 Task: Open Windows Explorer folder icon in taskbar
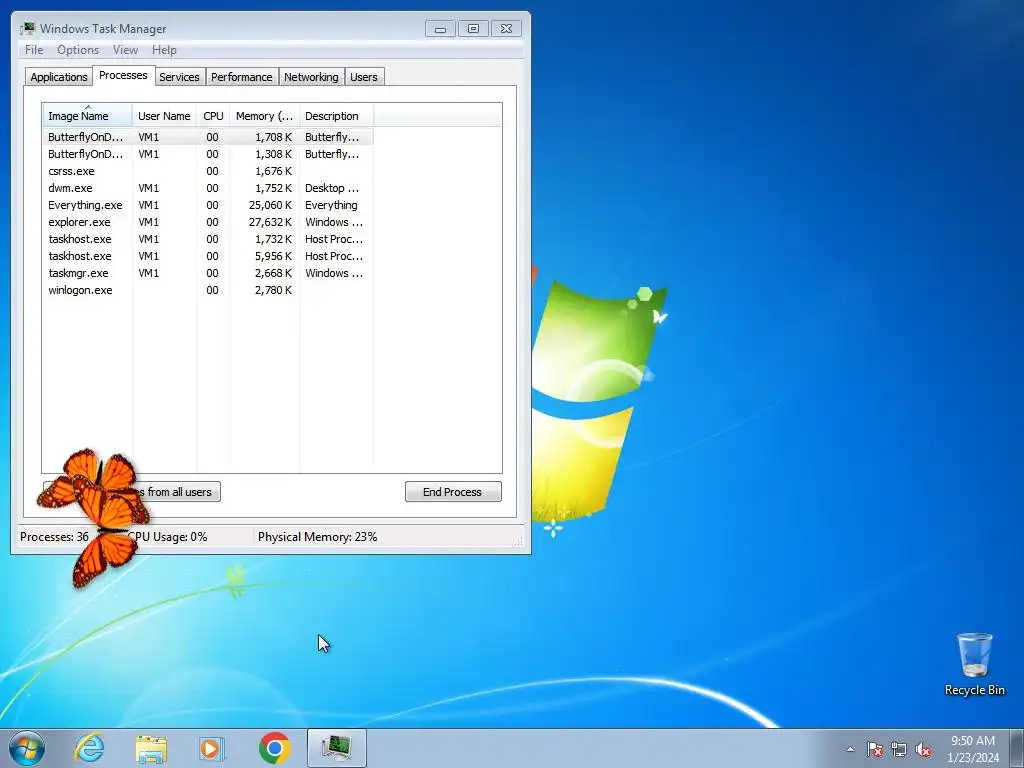click(151, 748)
